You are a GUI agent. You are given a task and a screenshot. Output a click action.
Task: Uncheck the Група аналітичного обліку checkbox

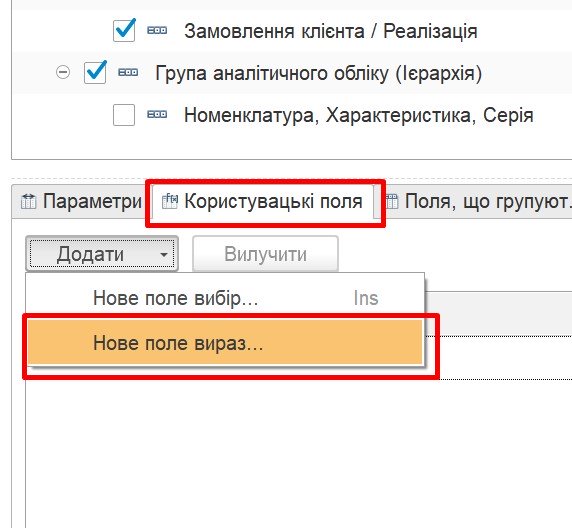(x=95, y=73)
